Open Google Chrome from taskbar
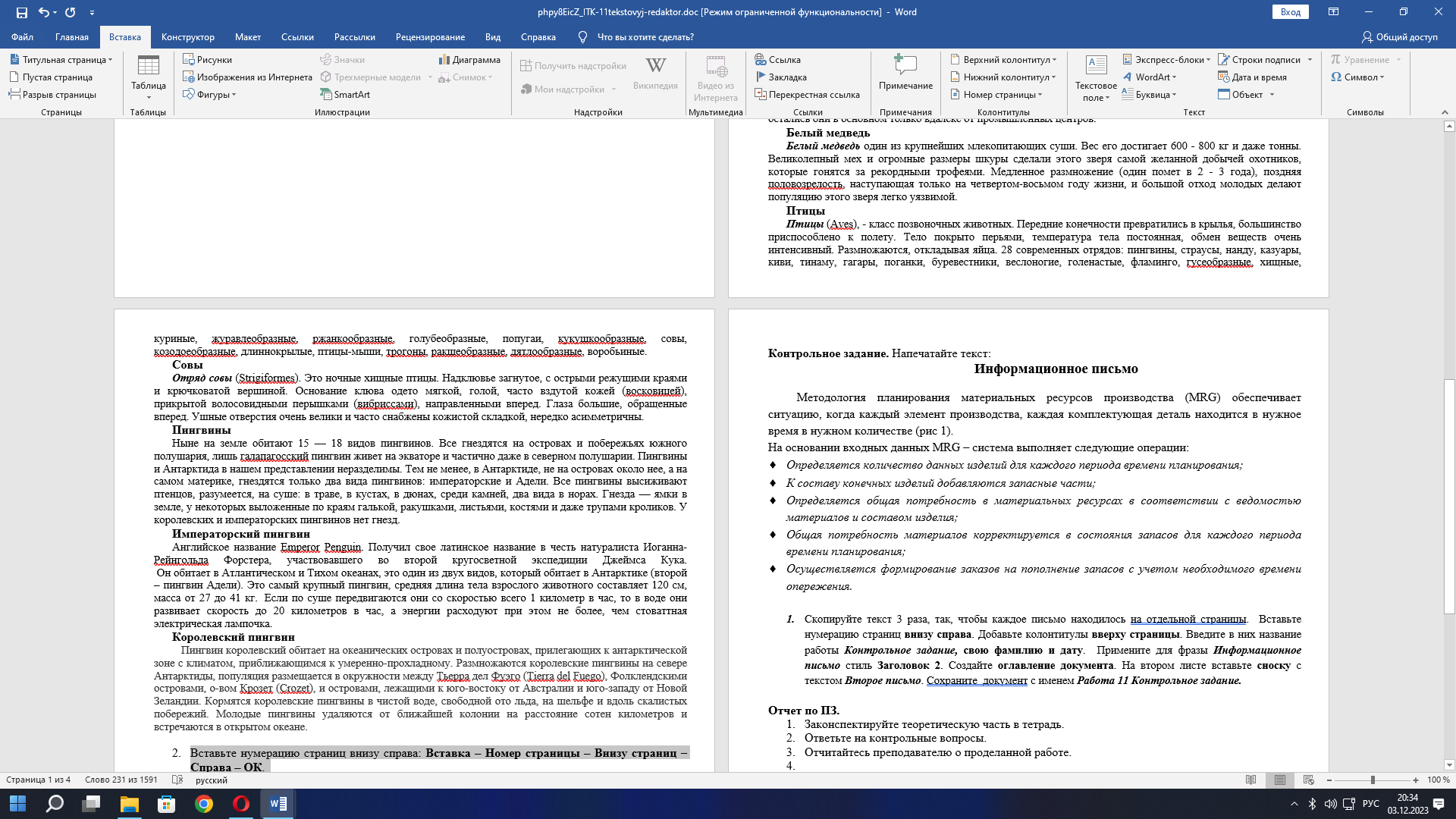 coord(203,804)
